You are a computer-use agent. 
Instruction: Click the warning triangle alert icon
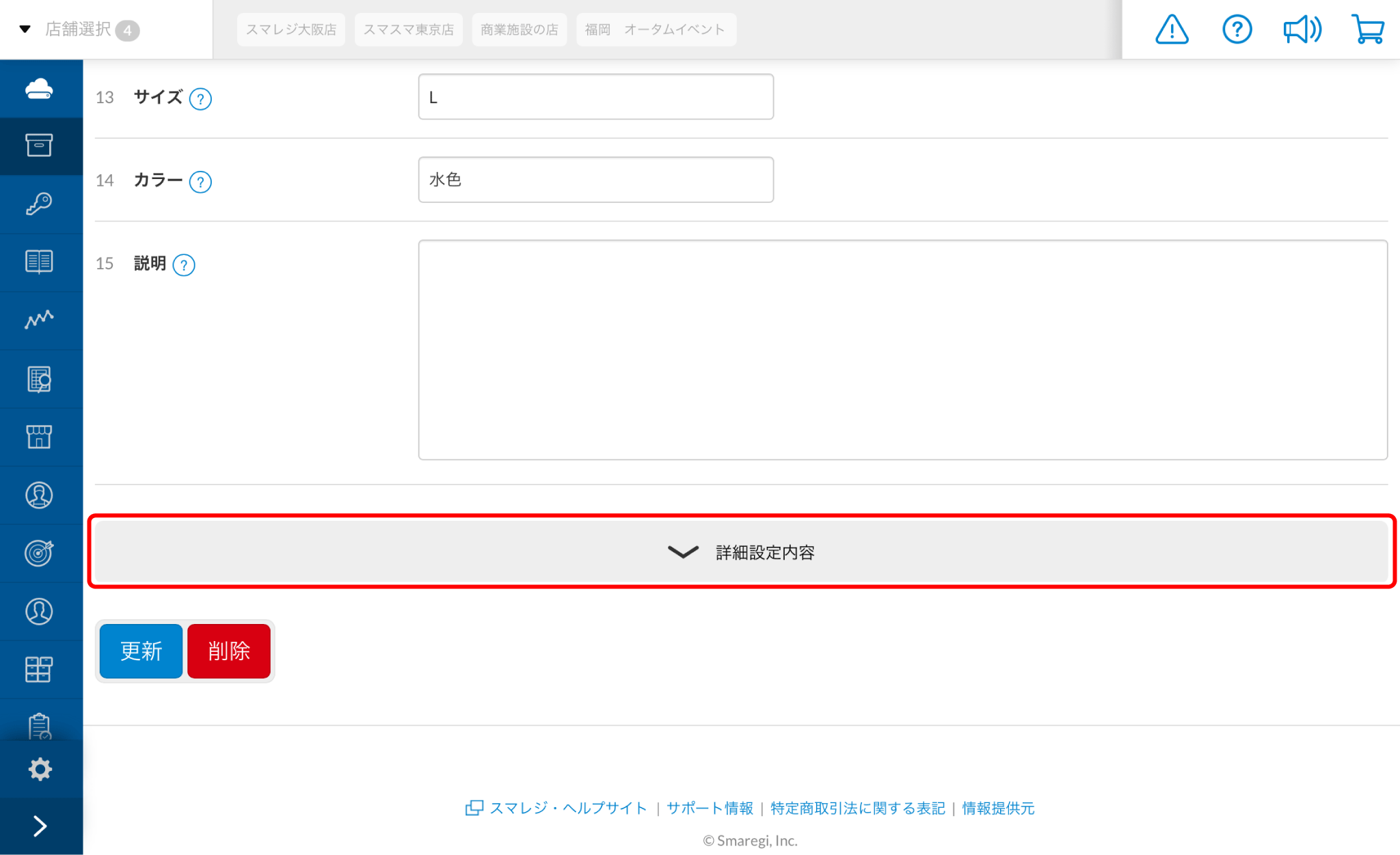[x=1172, y=29]
